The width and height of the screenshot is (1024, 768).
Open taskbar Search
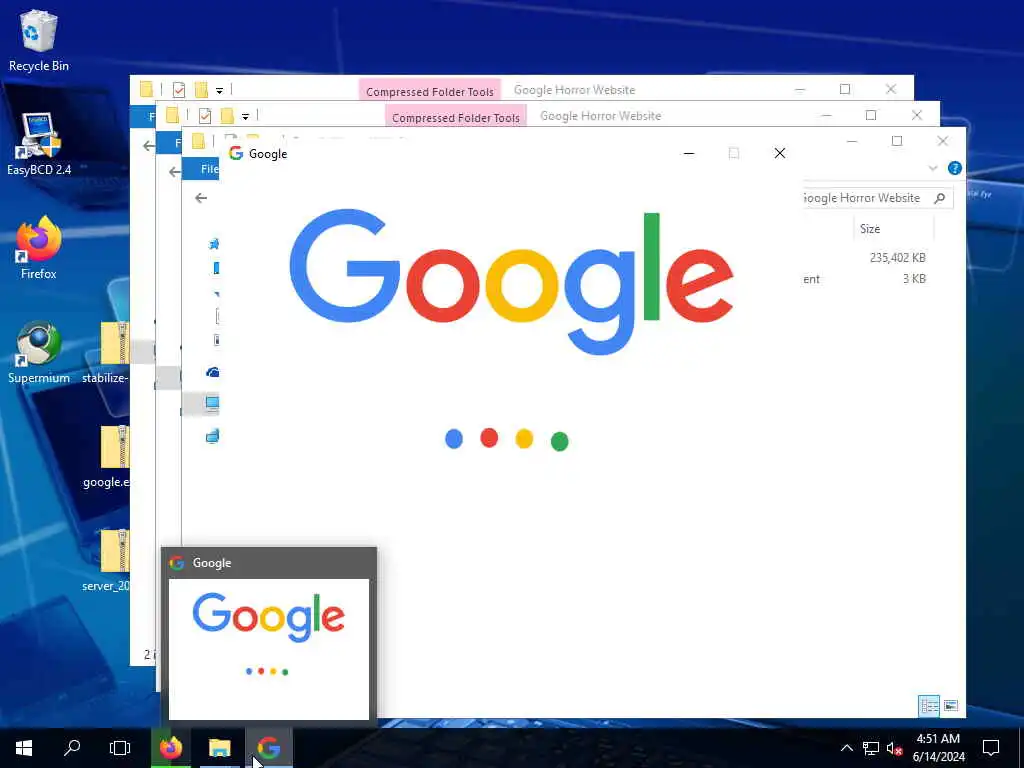72,748
